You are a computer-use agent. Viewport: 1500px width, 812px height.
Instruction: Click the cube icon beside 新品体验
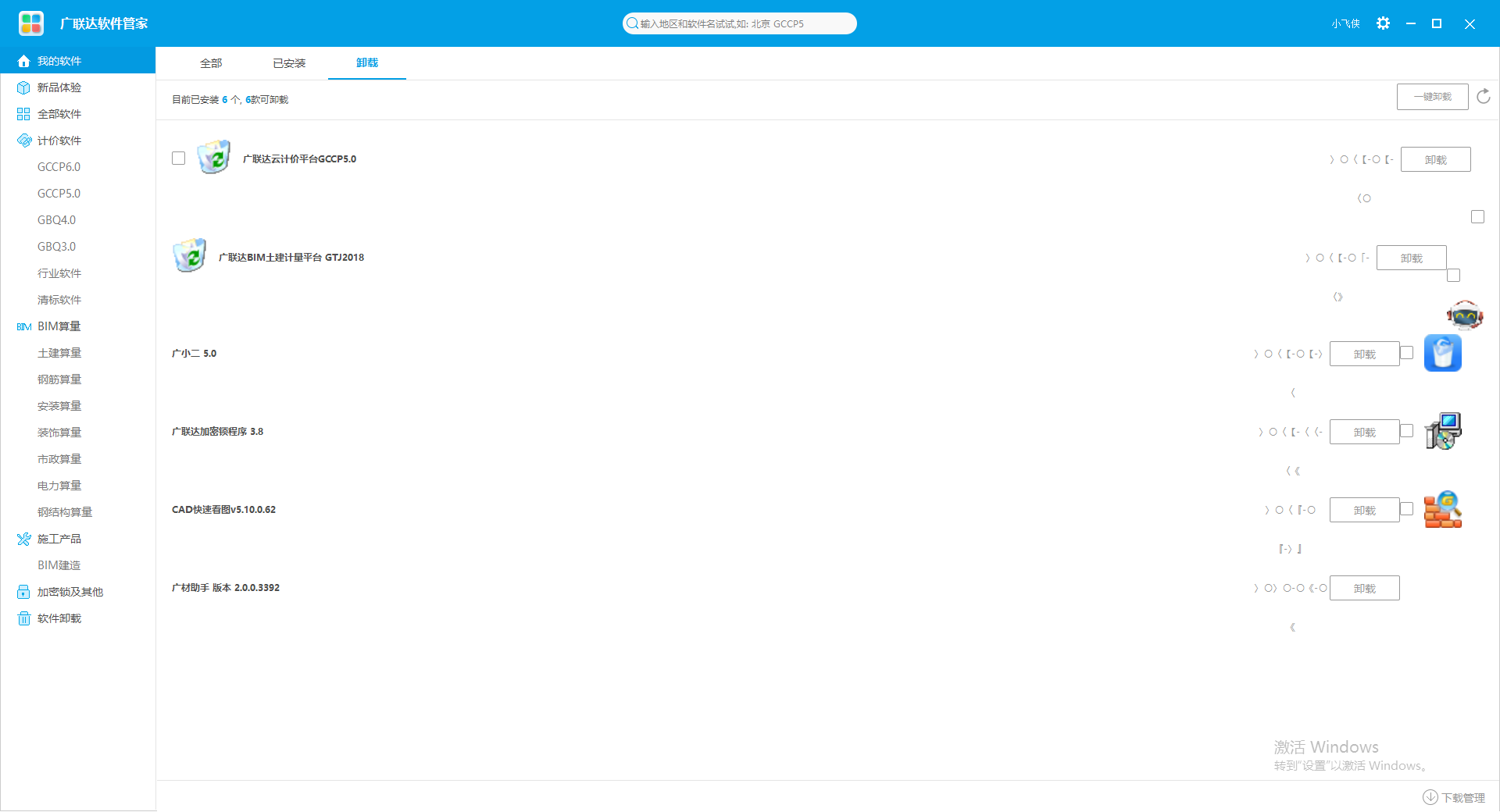23,87
